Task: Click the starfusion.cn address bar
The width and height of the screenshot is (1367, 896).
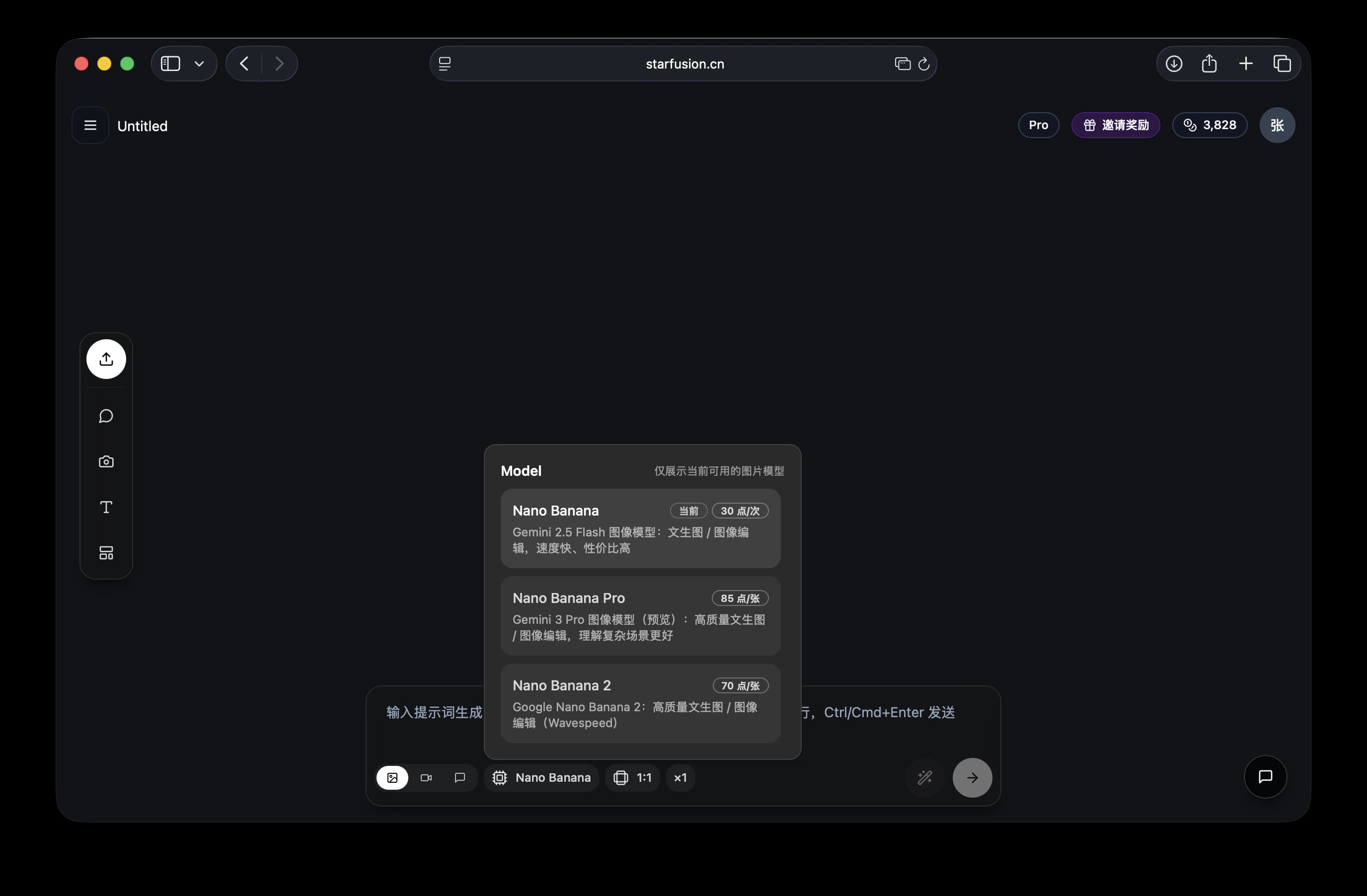Action: click(x=684, y=64)
